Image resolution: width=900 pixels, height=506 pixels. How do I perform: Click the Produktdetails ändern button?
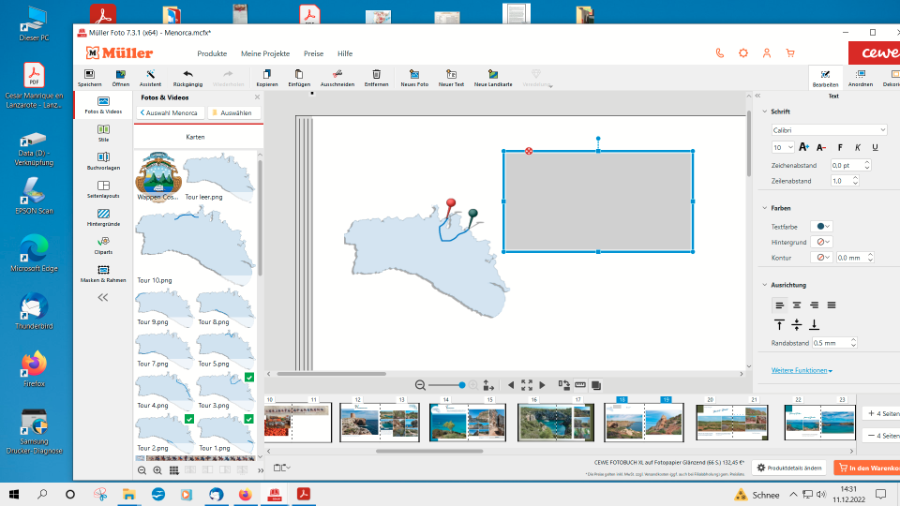tap(789, 468)
